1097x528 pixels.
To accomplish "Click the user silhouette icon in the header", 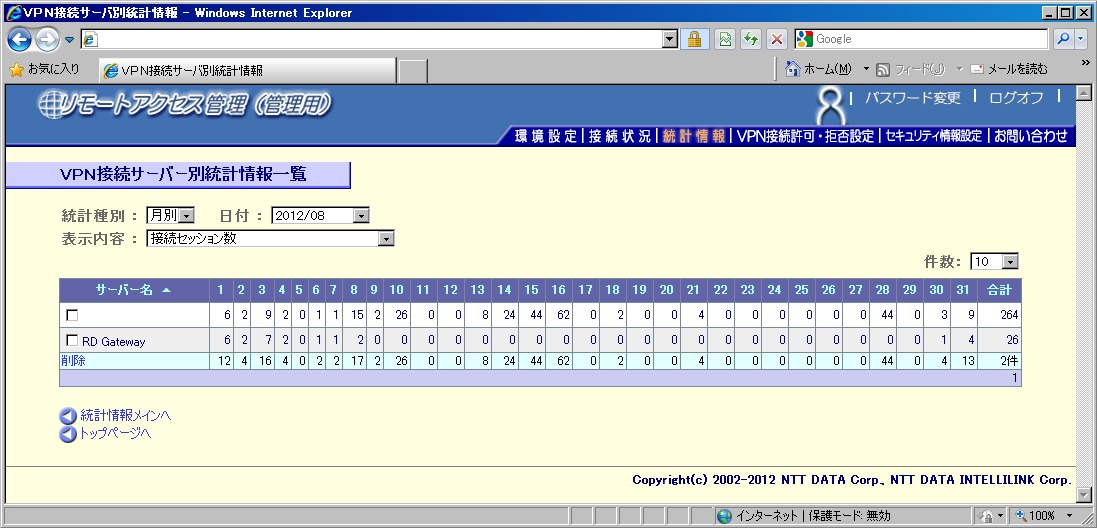I will pos(830,106).
